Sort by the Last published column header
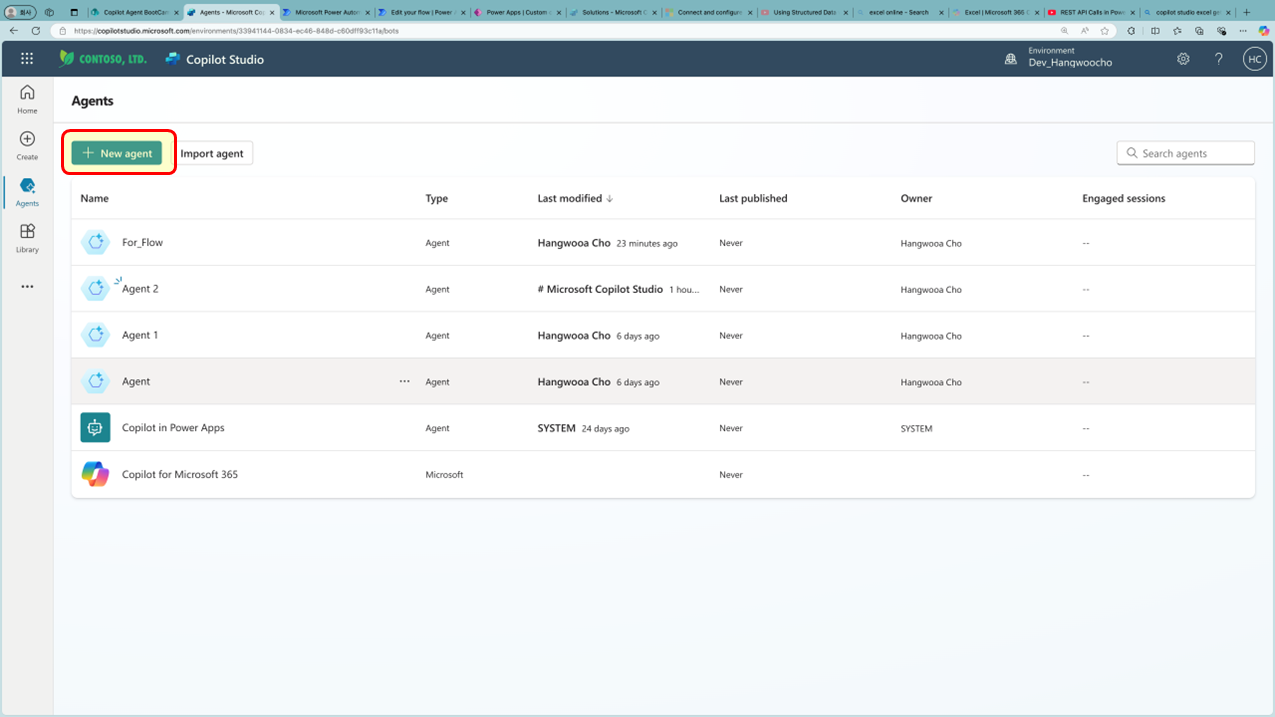Screen dimensions: 1275x717 [753, 198]
